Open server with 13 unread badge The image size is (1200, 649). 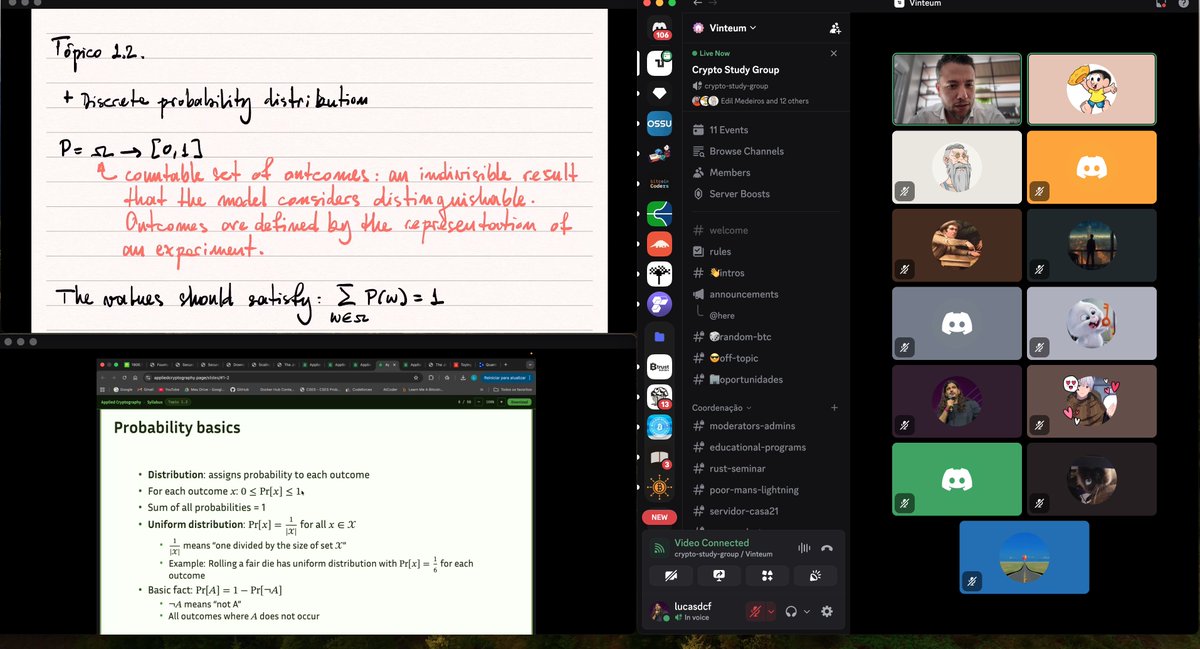click(x=659, y=397)
